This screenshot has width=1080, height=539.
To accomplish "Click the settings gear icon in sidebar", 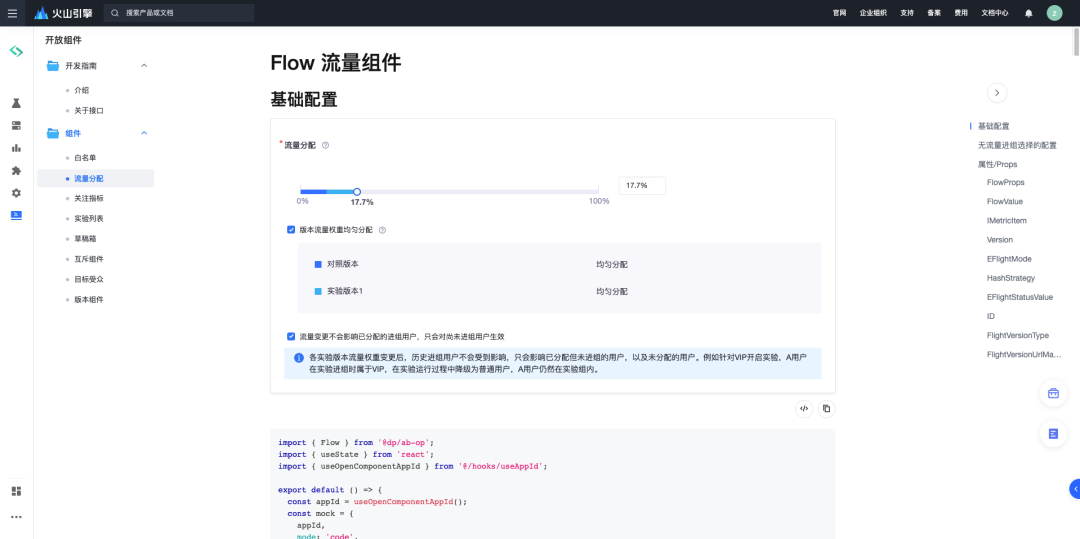I will point(16,193).
